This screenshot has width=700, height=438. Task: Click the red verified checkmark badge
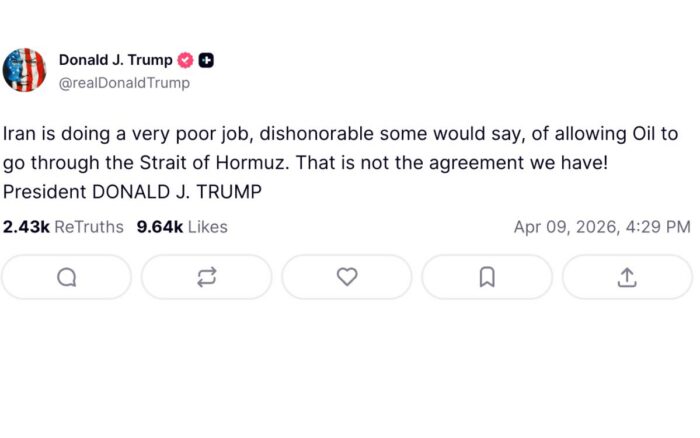coord(185,60)
